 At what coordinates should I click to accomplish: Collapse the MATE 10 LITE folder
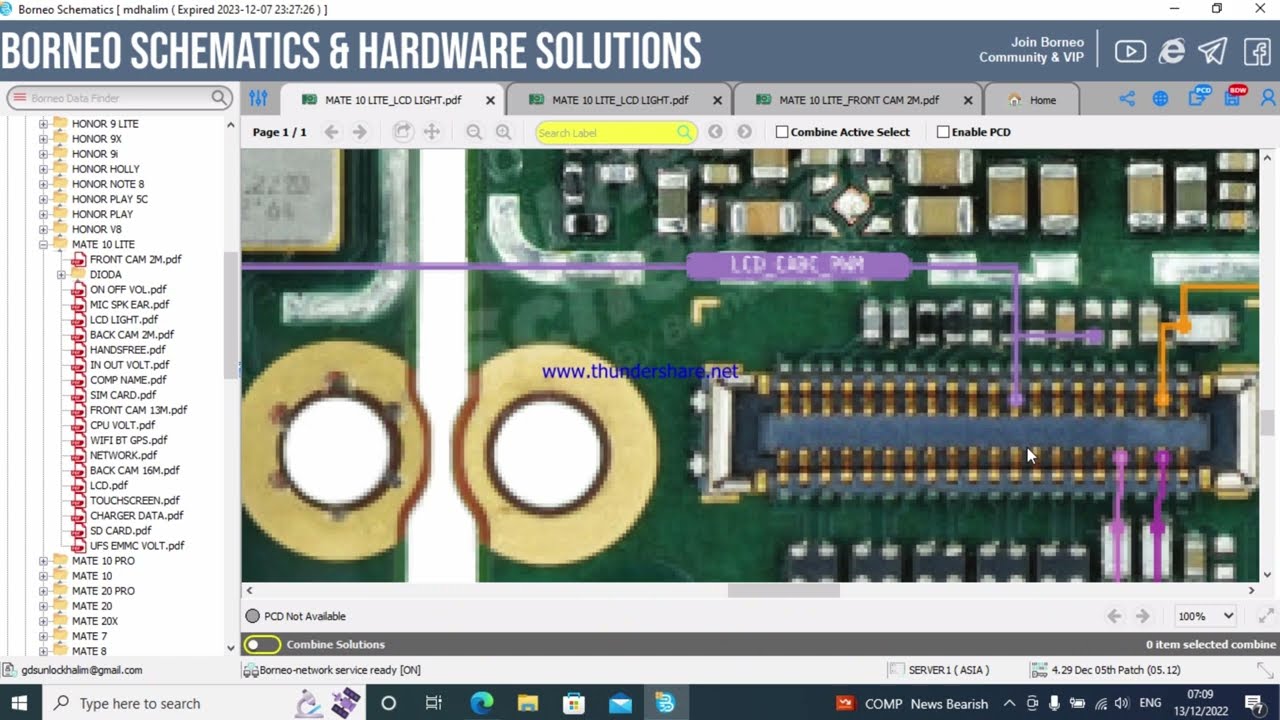(43, 245)
